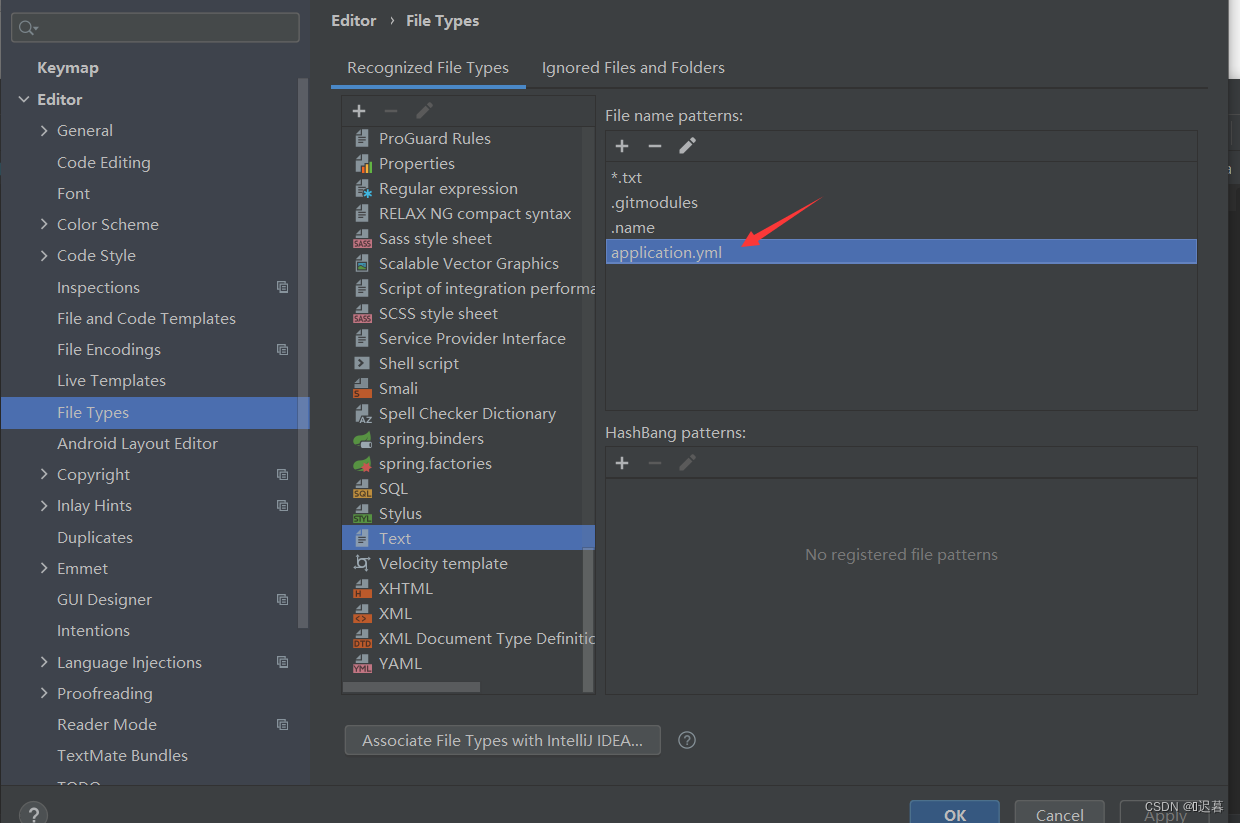Select application.yml pattern
Screen dimensions: 1240x823
(x=901, y=252)
